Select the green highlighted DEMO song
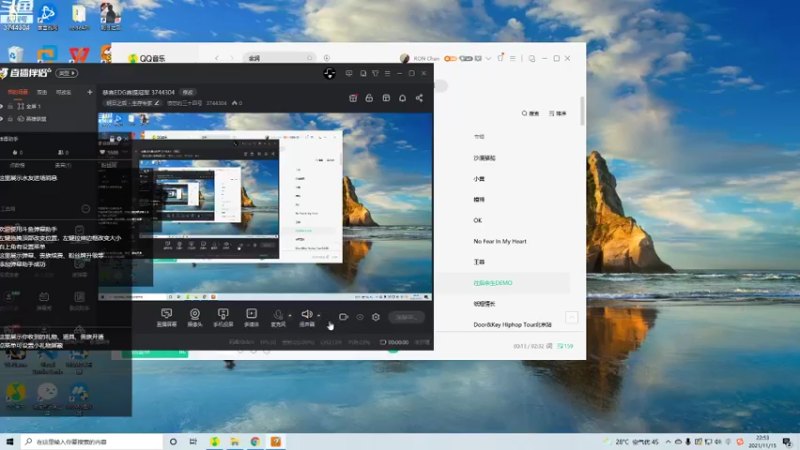Viewport: 800px width, 450px height. 492,283
